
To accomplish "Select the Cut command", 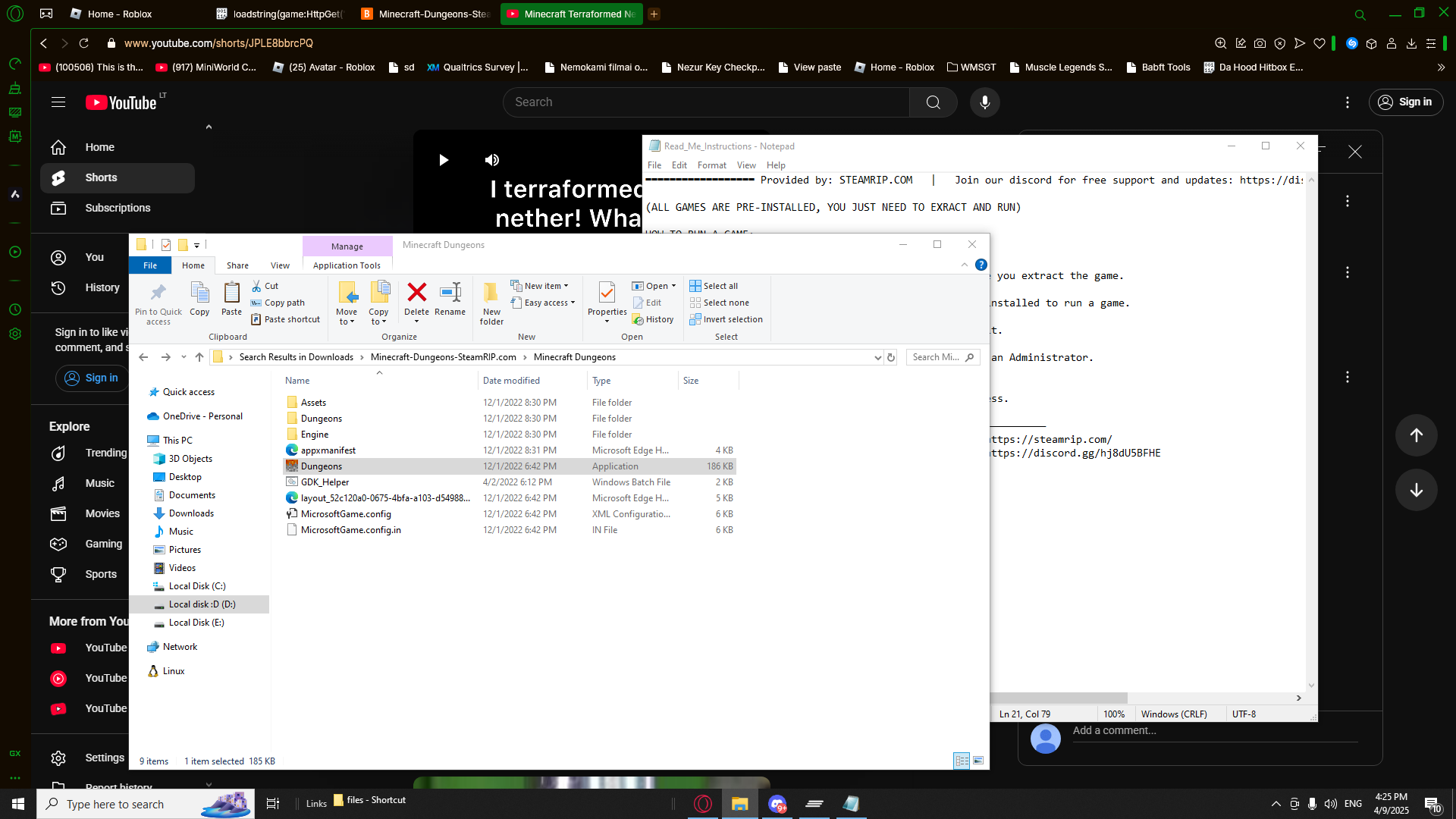I will pos(265,286).
